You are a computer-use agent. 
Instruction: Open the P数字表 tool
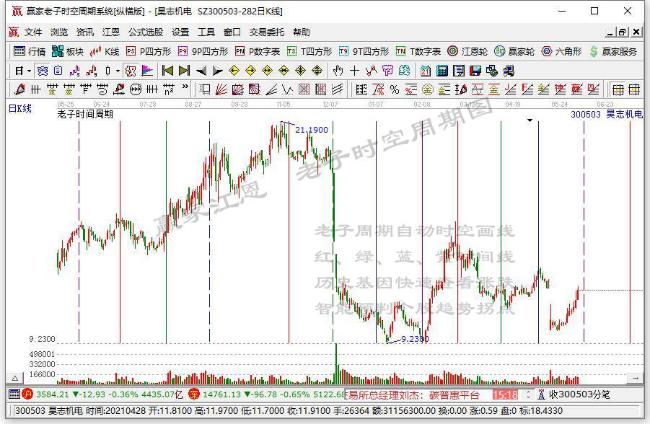[257, 51]
